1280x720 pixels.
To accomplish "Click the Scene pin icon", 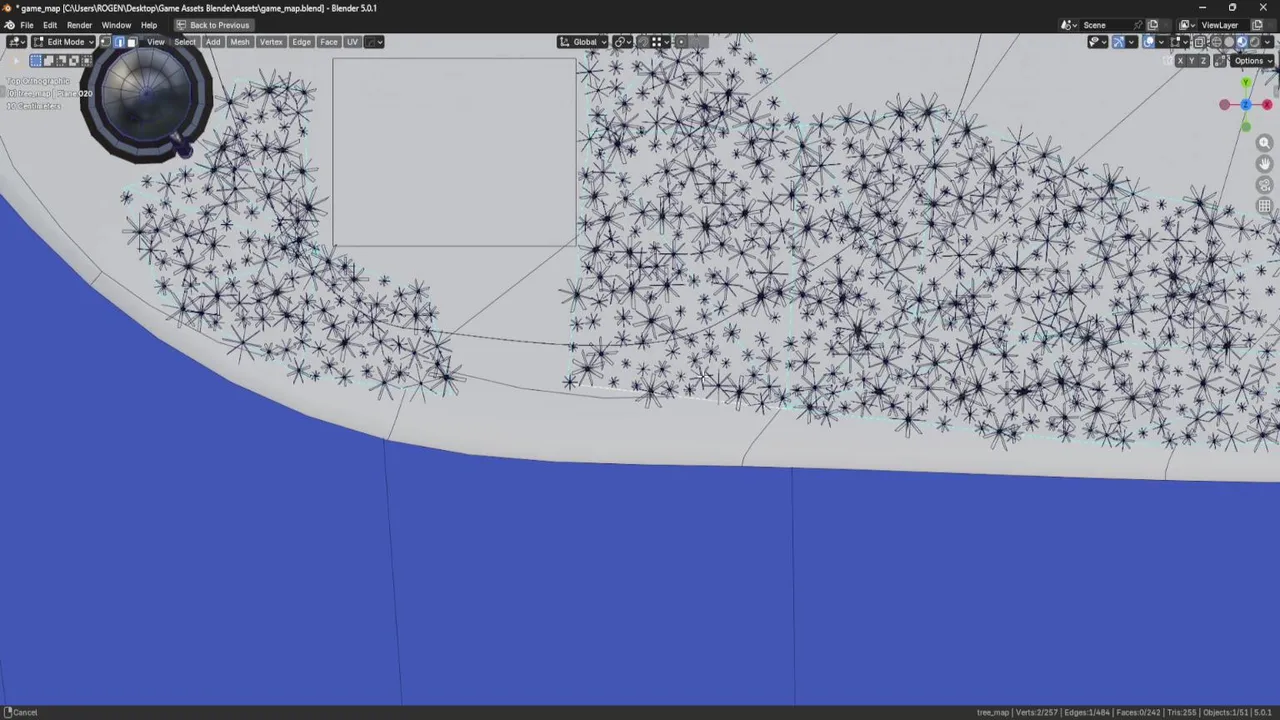I will click(x=1138, y=25).
